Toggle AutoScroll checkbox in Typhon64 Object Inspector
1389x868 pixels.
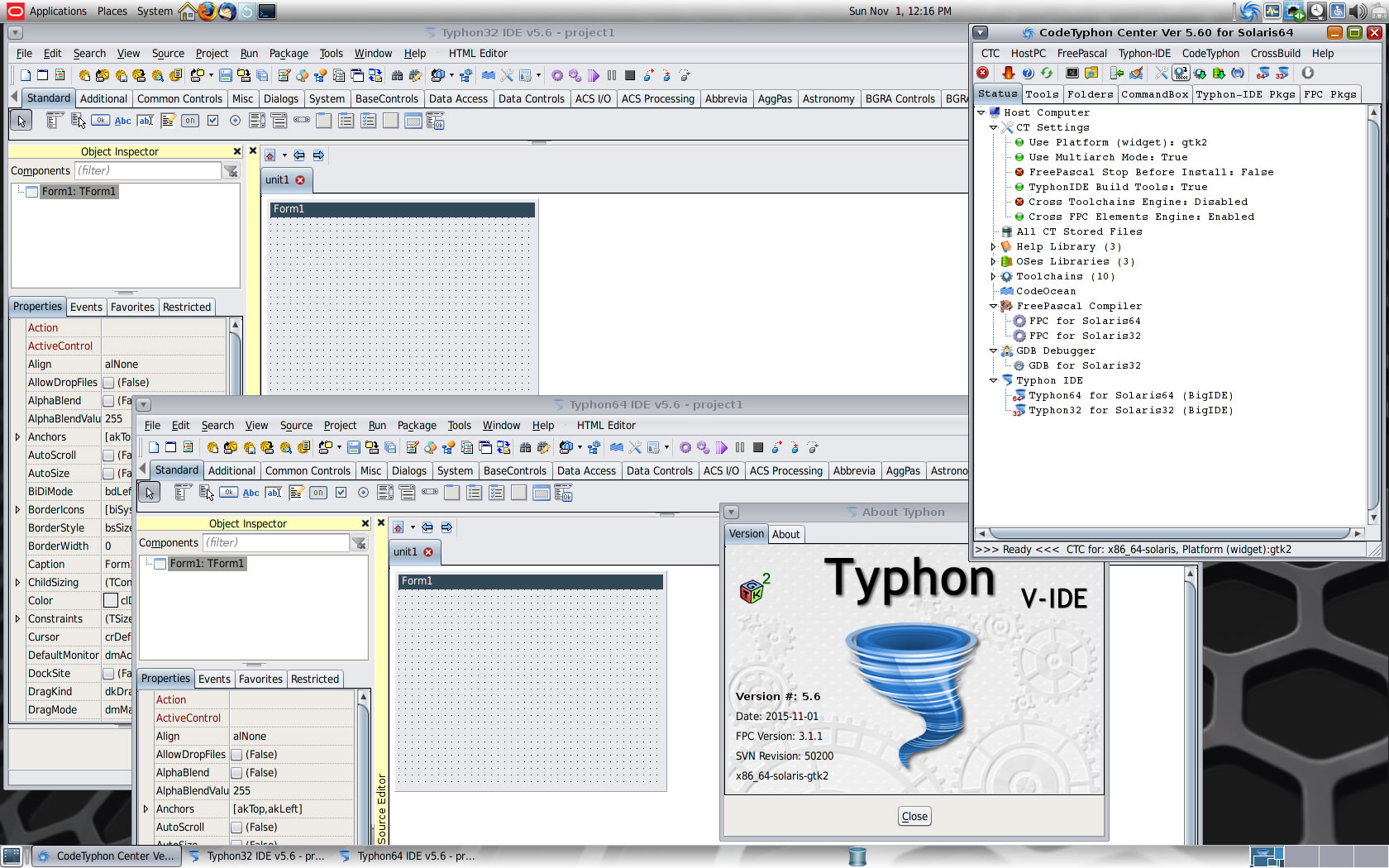click(x=236, y=827)
